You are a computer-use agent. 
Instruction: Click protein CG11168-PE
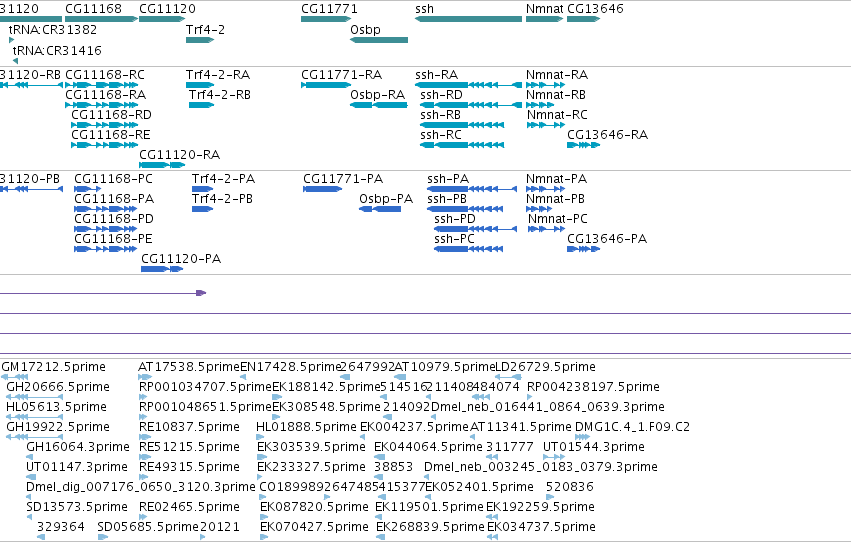[x=113, y=239]
